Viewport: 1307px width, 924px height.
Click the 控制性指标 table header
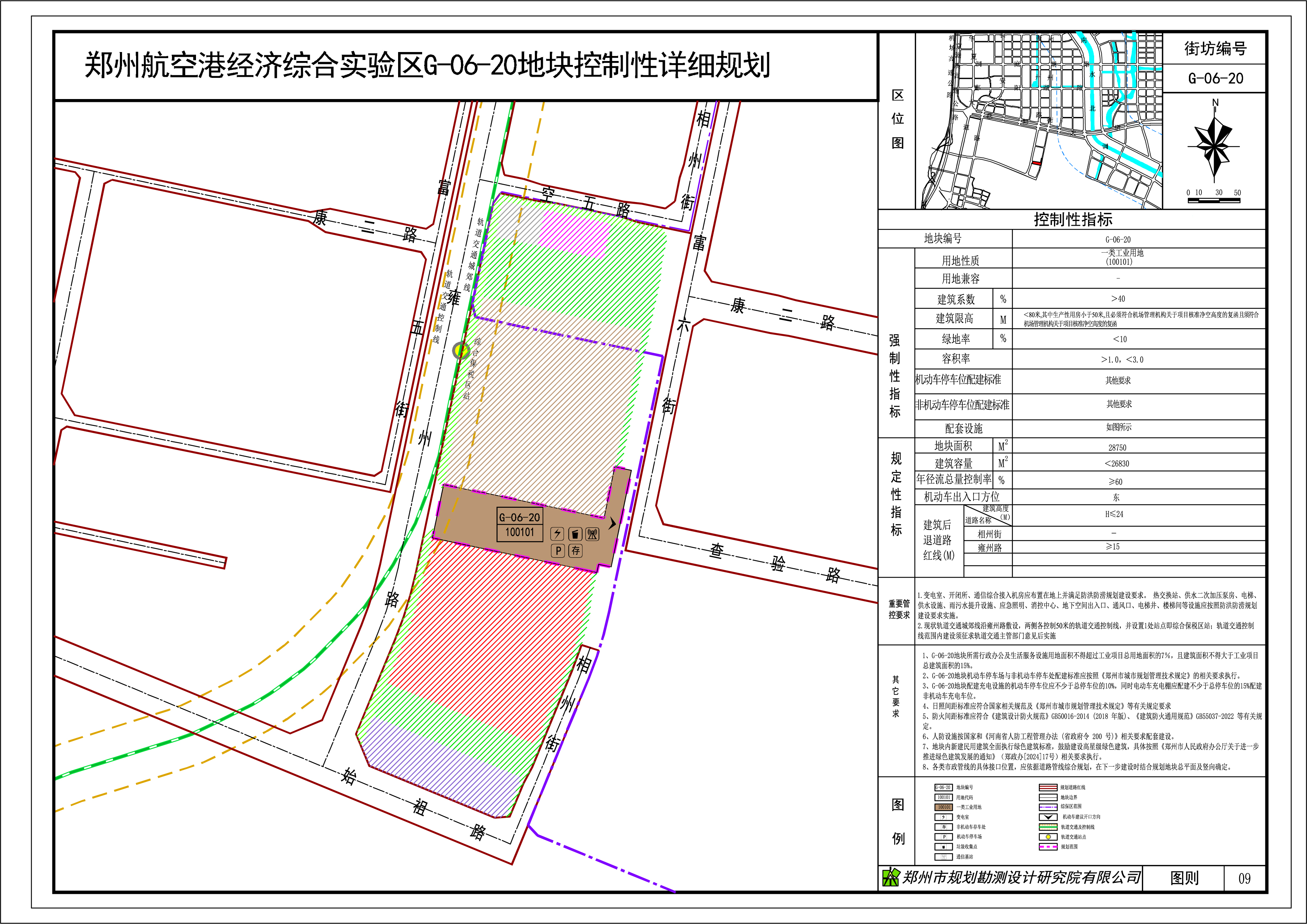(x=1073, y=220)
